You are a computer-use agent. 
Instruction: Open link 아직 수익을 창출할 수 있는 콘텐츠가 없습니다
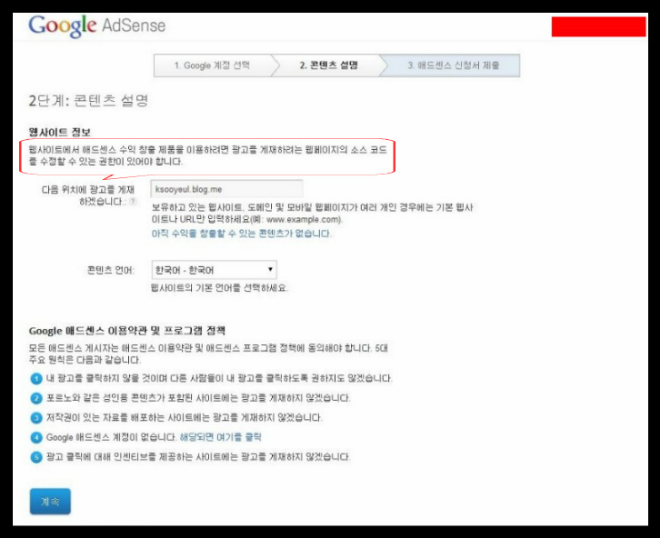(x=242, y=234)
